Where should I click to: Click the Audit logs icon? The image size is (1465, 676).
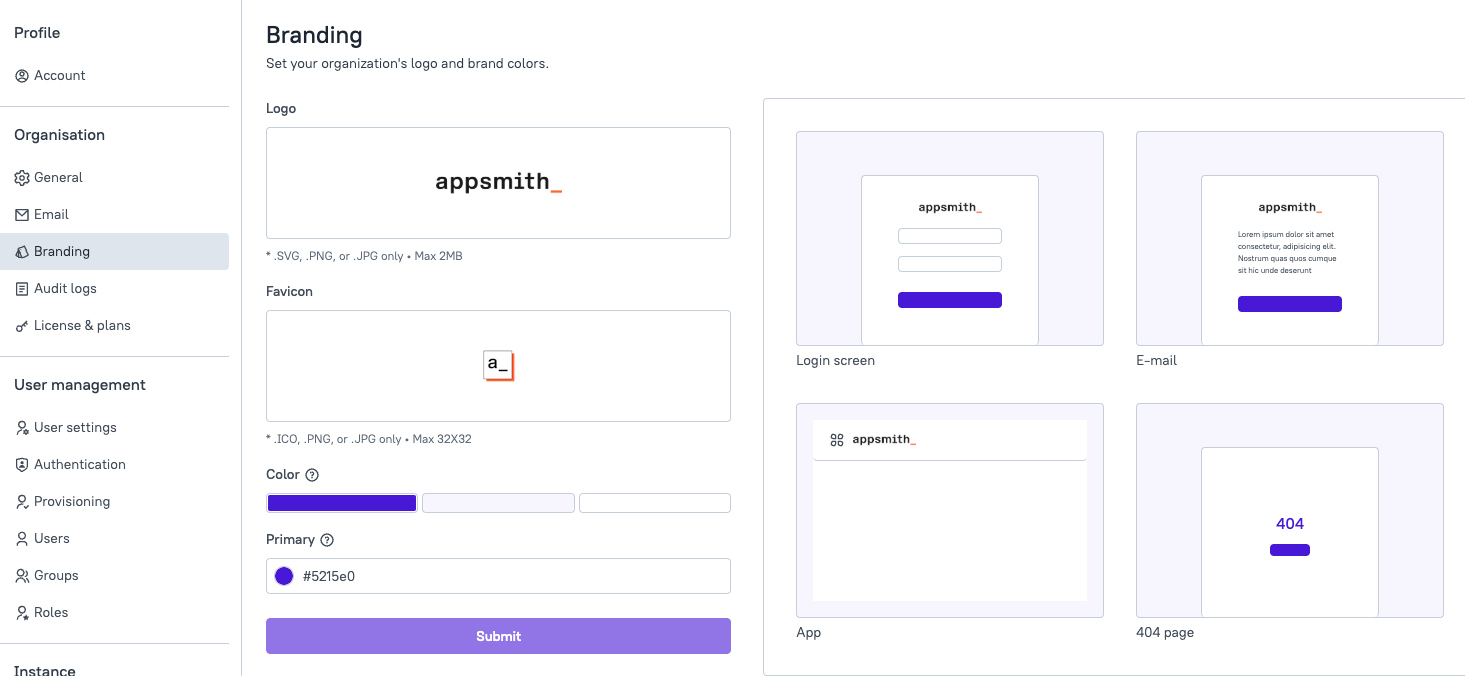pyautogui.click(x=22, y=289)
